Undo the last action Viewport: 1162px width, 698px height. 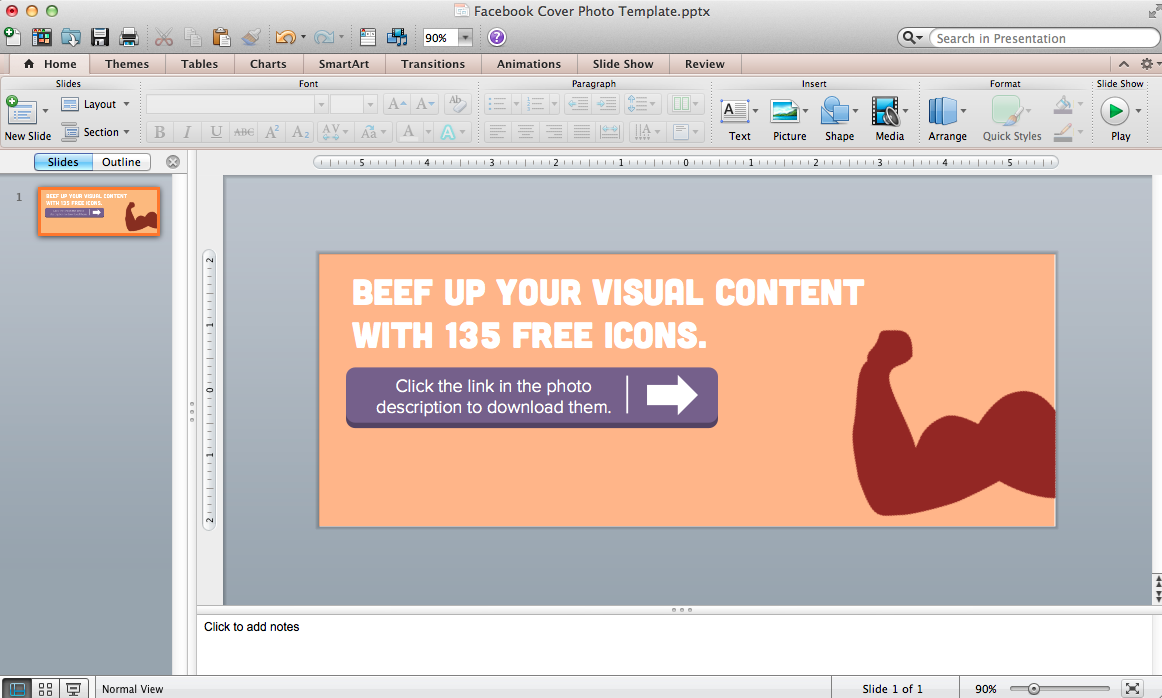285,37
